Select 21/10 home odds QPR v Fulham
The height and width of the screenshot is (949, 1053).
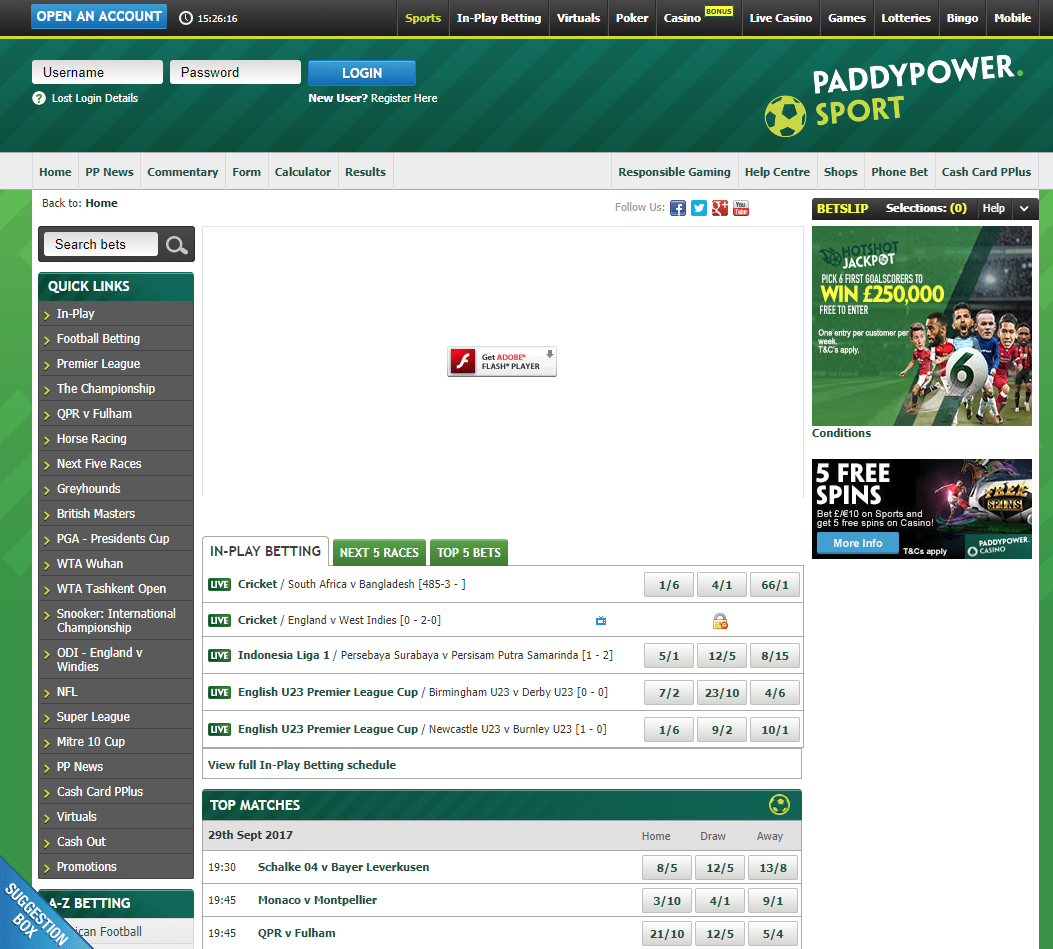click(667, 934)
